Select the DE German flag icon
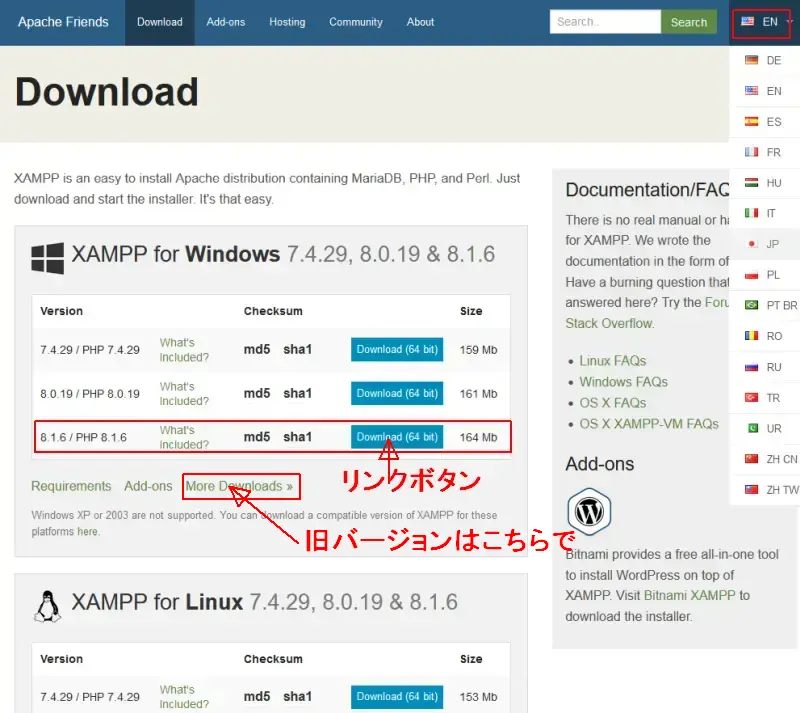 point(751,60)
